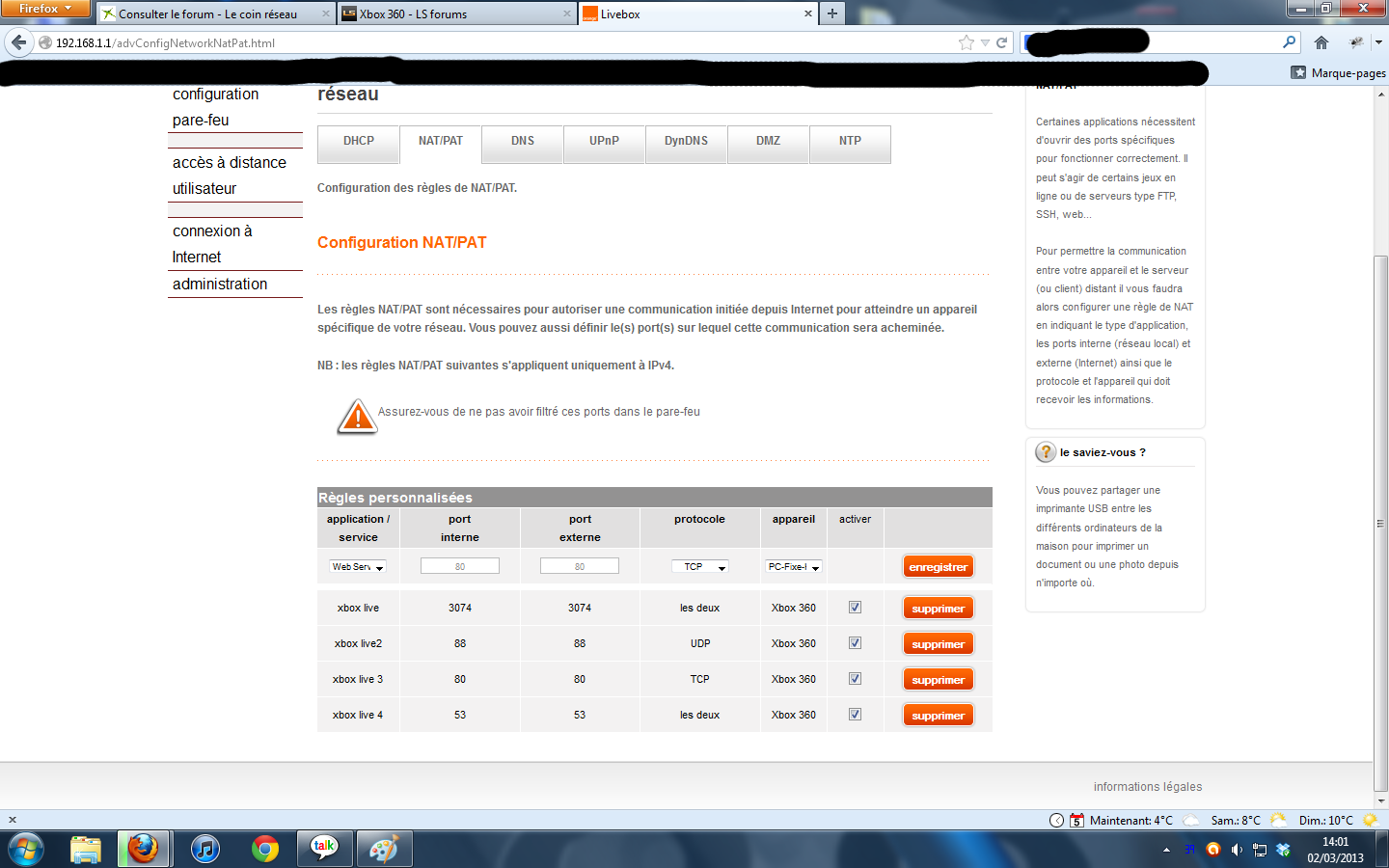The width and height of the screenshot is (1389, 868).
Task: Open the URL history dropdown arrow
Action: pyautogui.click(x=985, y=42)
